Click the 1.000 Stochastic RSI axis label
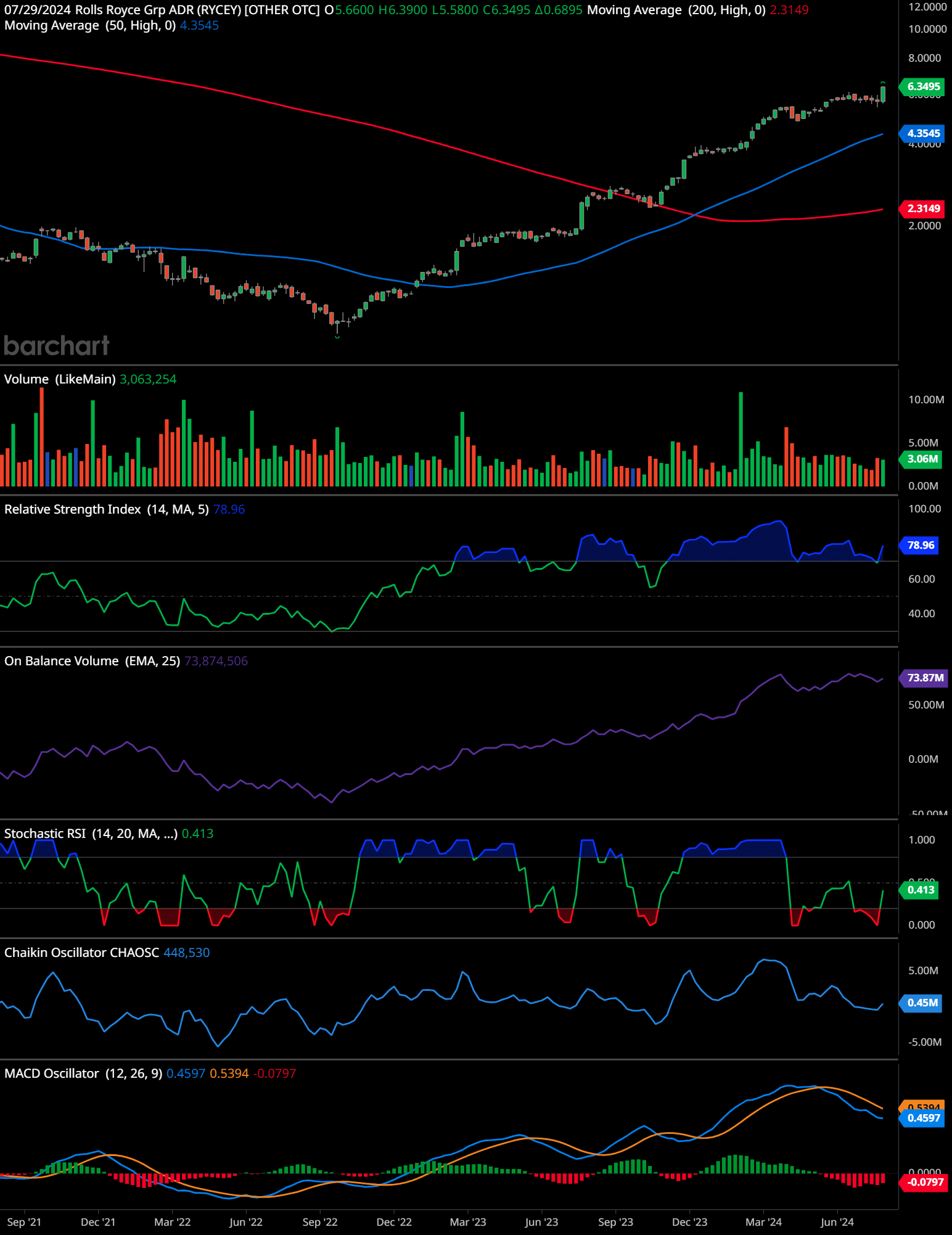Viewport: 952px width, 1235px height. [x=922, y=840]
